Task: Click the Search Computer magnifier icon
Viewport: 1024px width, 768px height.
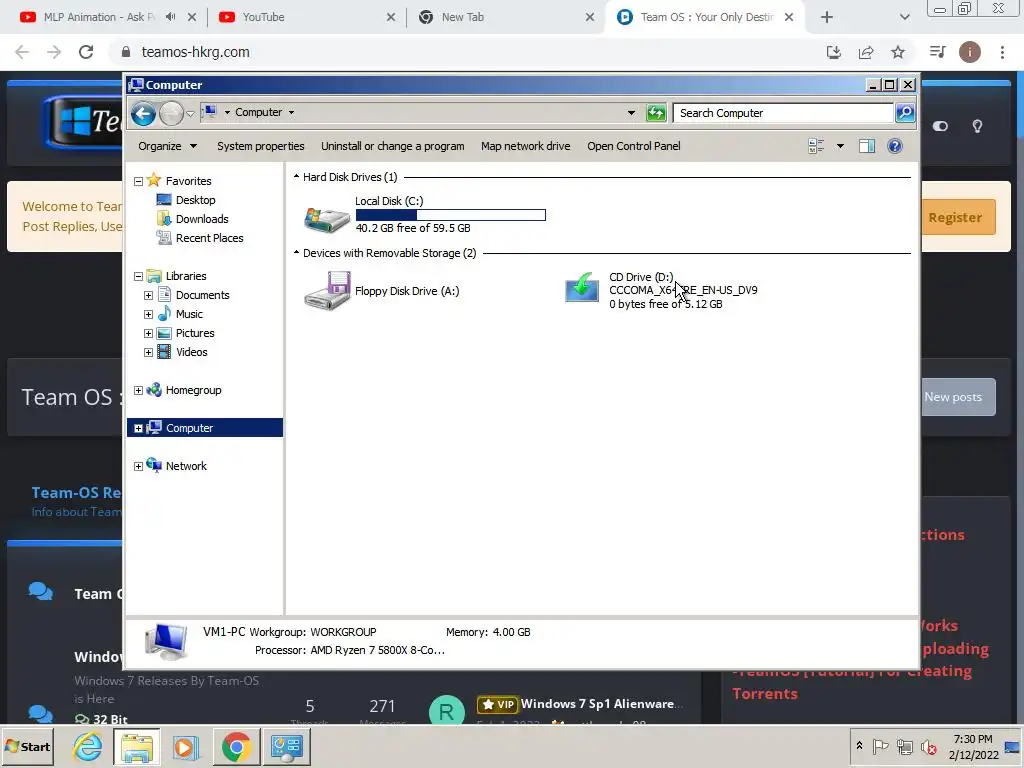Action: click(x=904, y=113)
